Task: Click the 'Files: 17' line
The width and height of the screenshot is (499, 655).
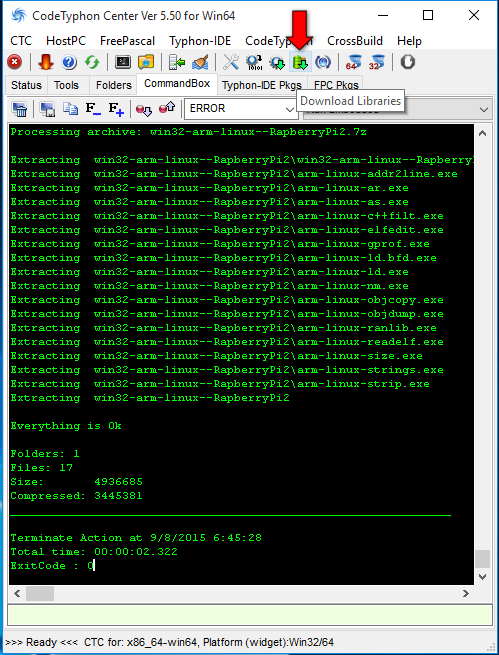Action: 41,468
